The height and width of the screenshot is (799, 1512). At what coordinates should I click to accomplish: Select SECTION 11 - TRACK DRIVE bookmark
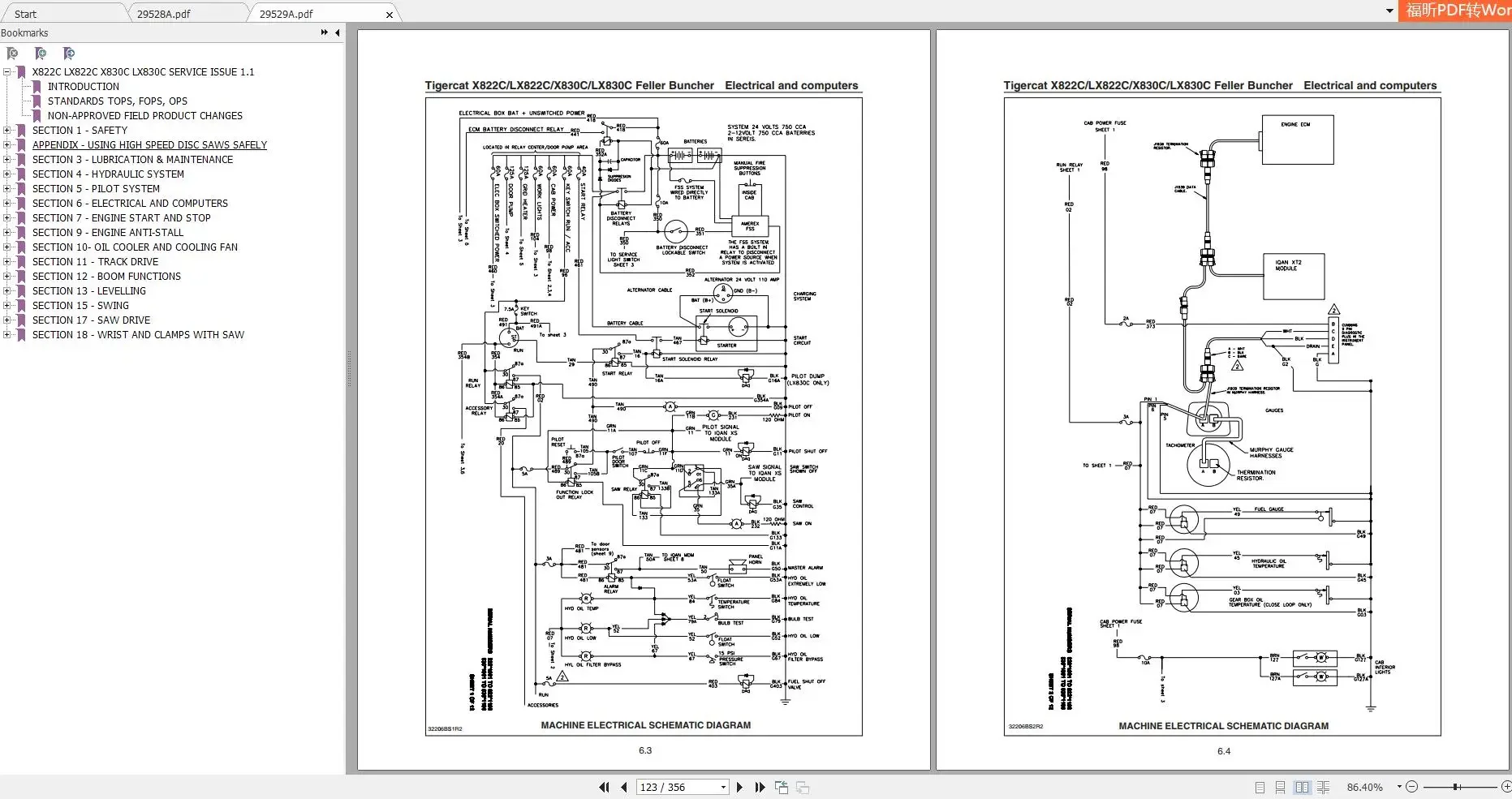tap(96, 261)
